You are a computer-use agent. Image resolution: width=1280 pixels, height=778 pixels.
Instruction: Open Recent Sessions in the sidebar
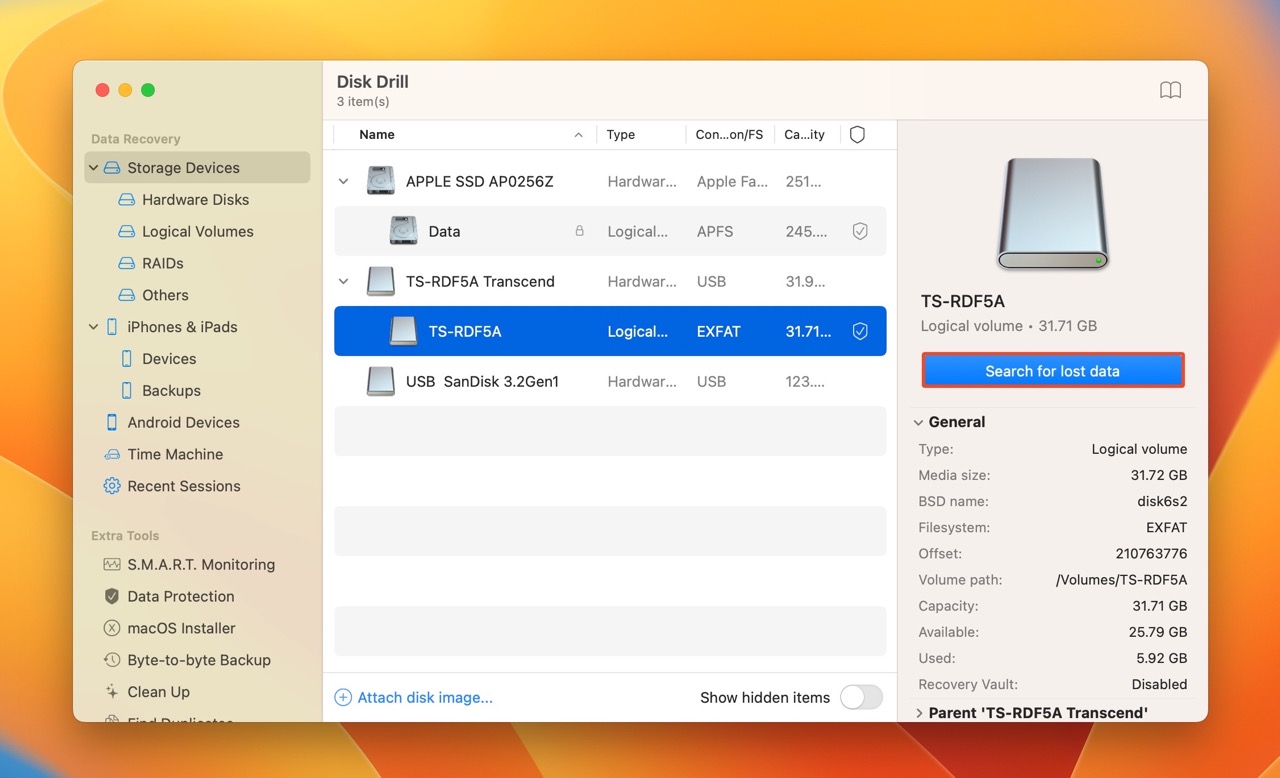point(184,486)
